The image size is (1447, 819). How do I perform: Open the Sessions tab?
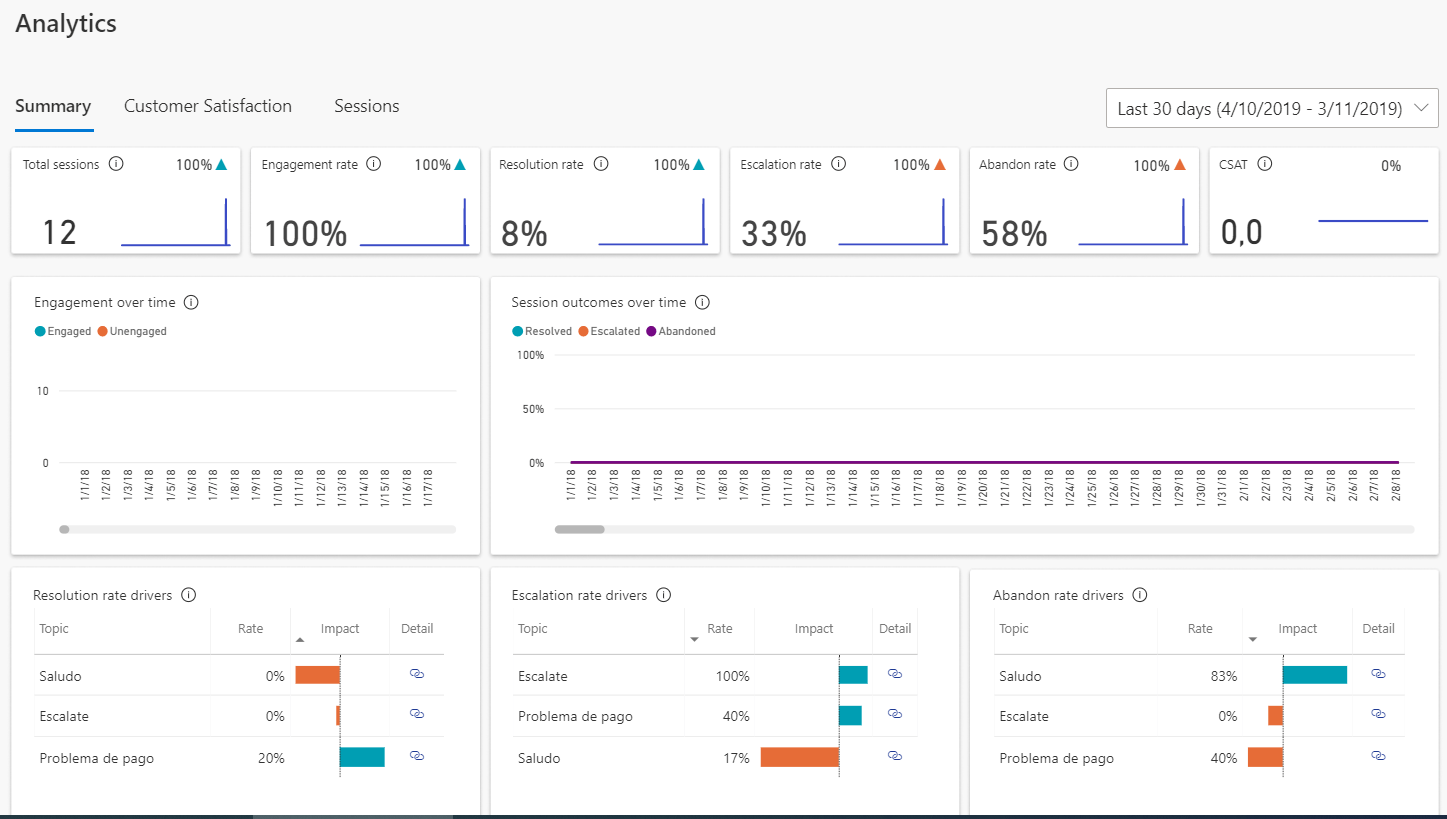[366, 106]
